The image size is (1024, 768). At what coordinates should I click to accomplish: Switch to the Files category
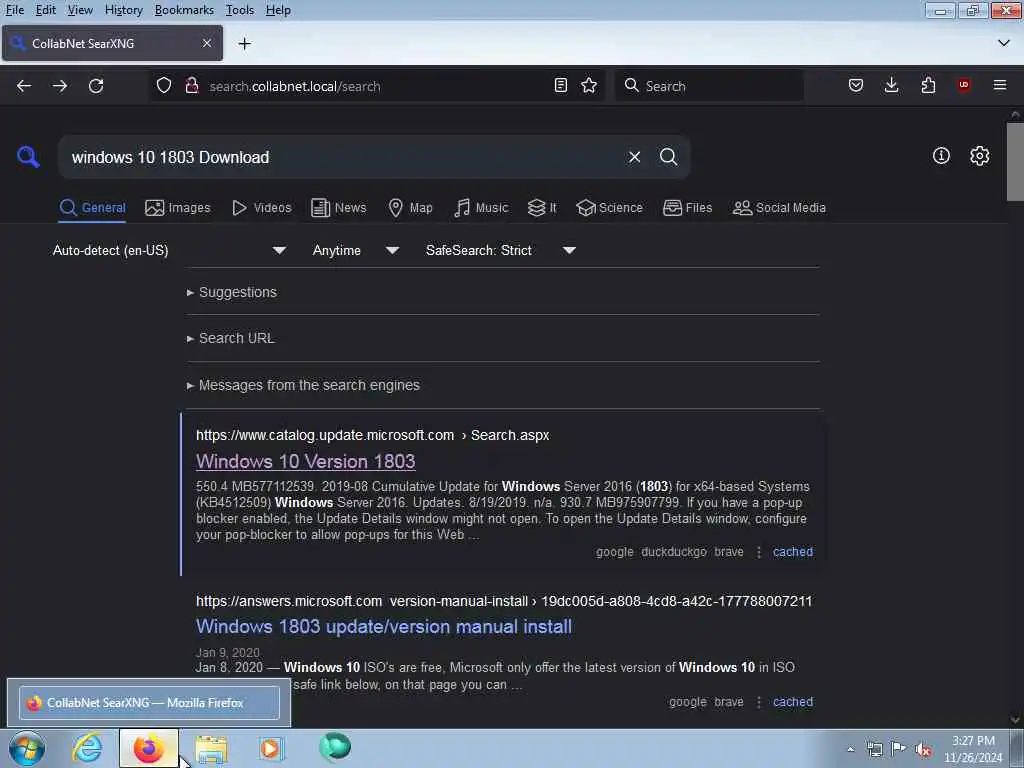pyautogui.click(x=687, y=208)
